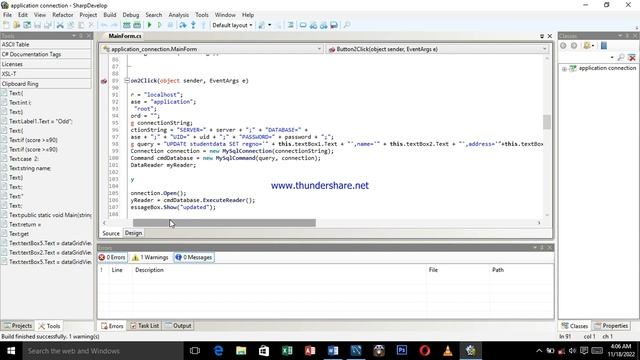The image size is (640, 360).
Task: Open the Excel icon in the taskbar
Action: click(287, 351)
